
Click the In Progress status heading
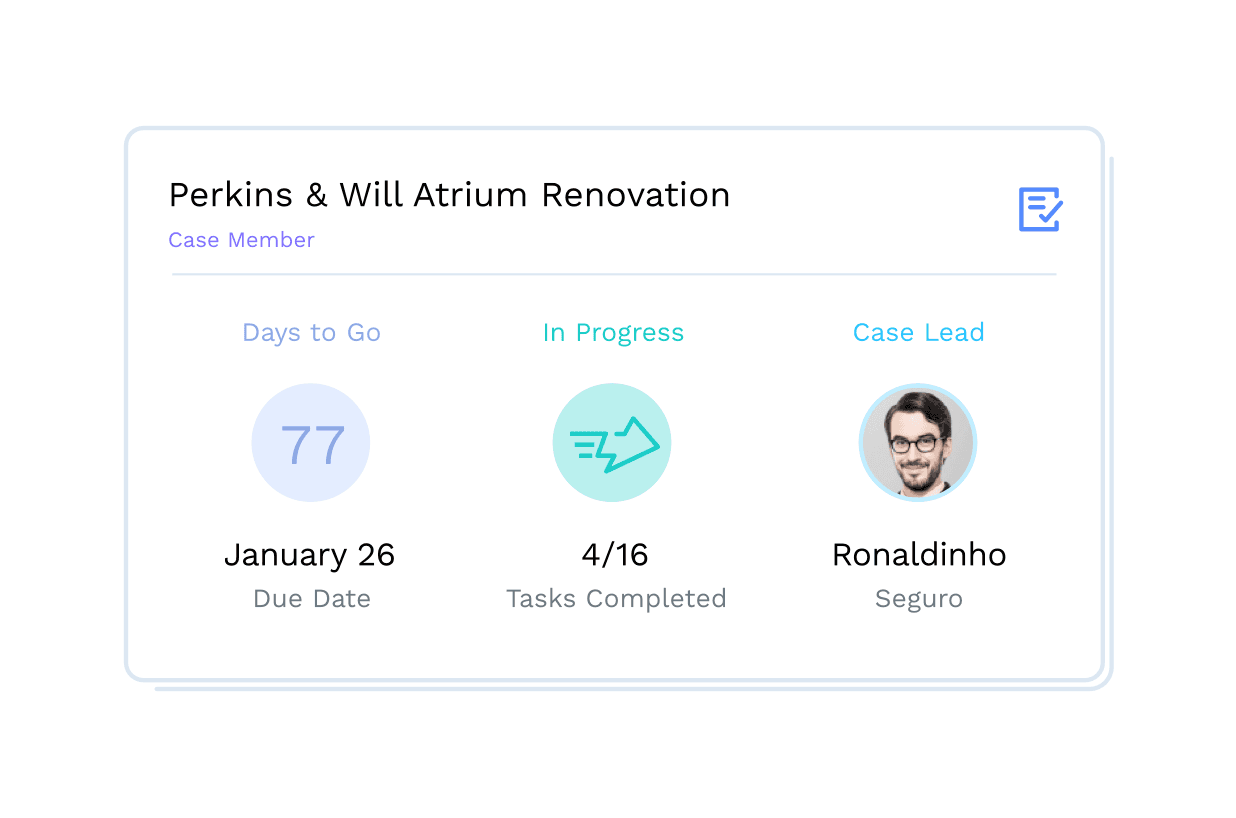tap(613, 333)
